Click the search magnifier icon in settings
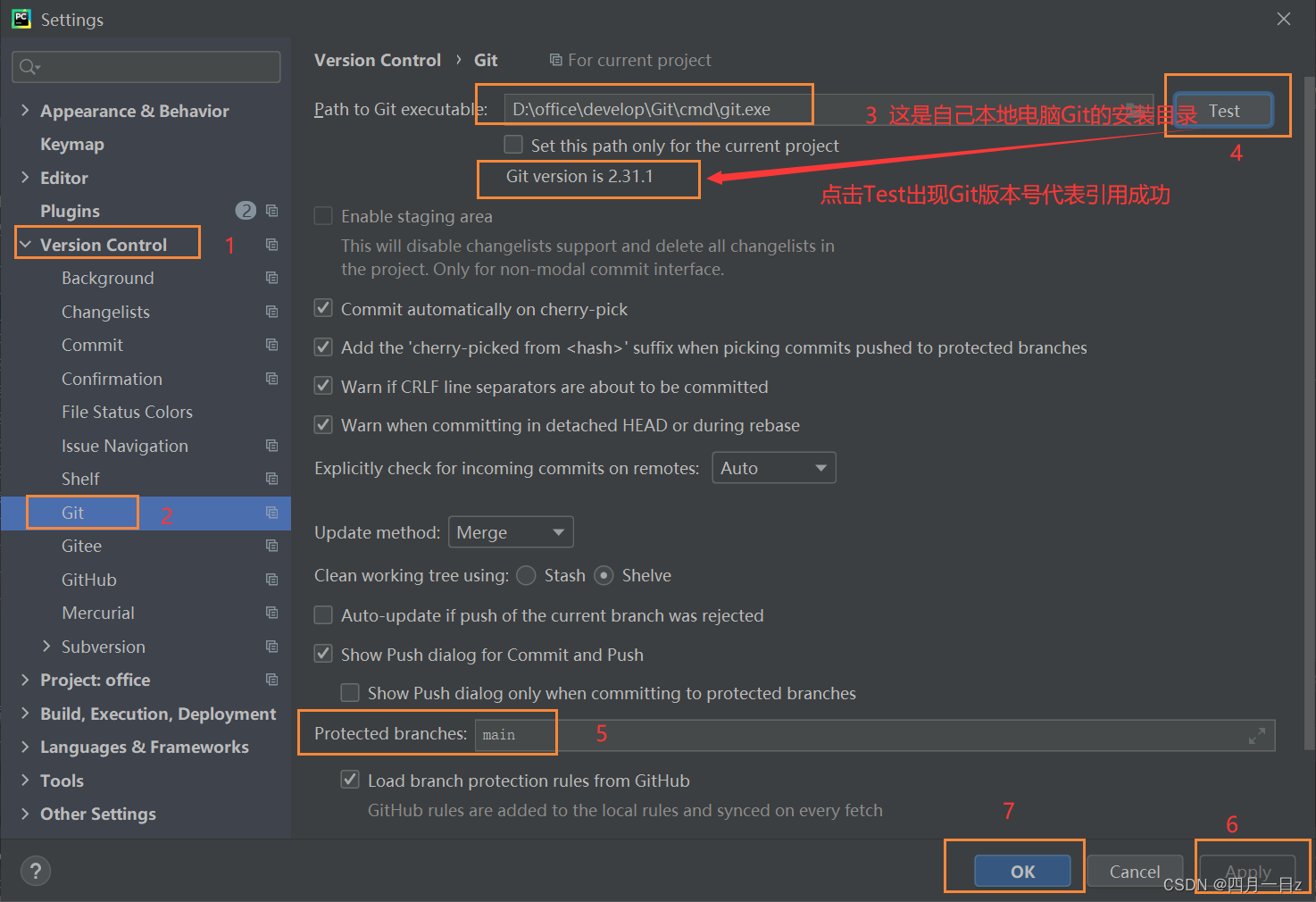Image resolution: width=1316 pixels, height=902 pixels. 29,67
